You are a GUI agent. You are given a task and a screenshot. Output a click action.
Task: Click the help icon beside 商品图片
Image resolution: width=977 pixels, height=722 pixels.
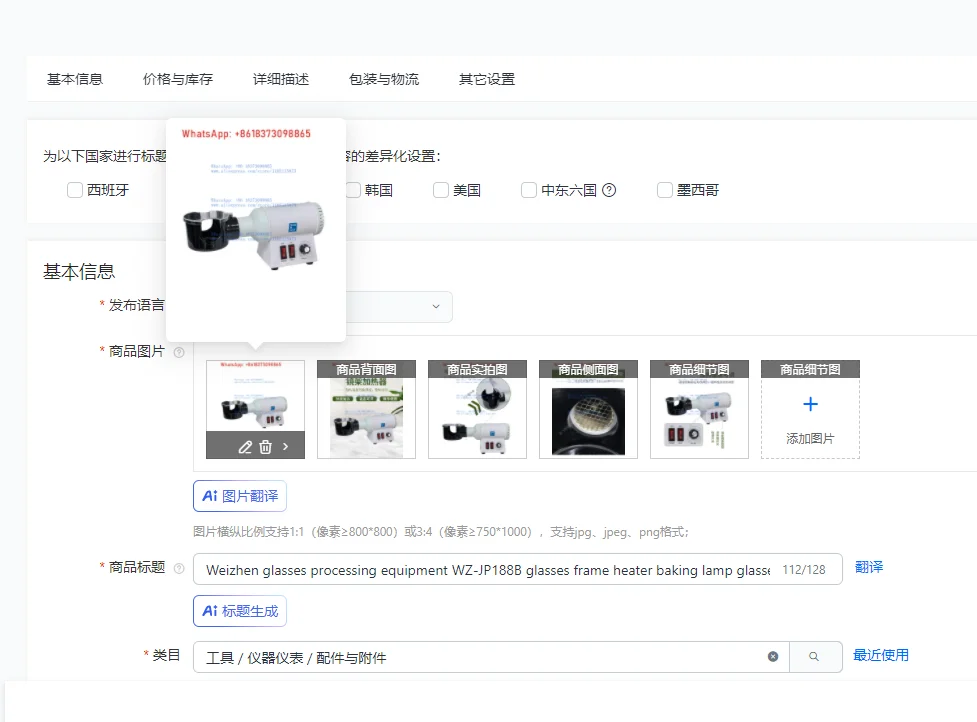179,352
